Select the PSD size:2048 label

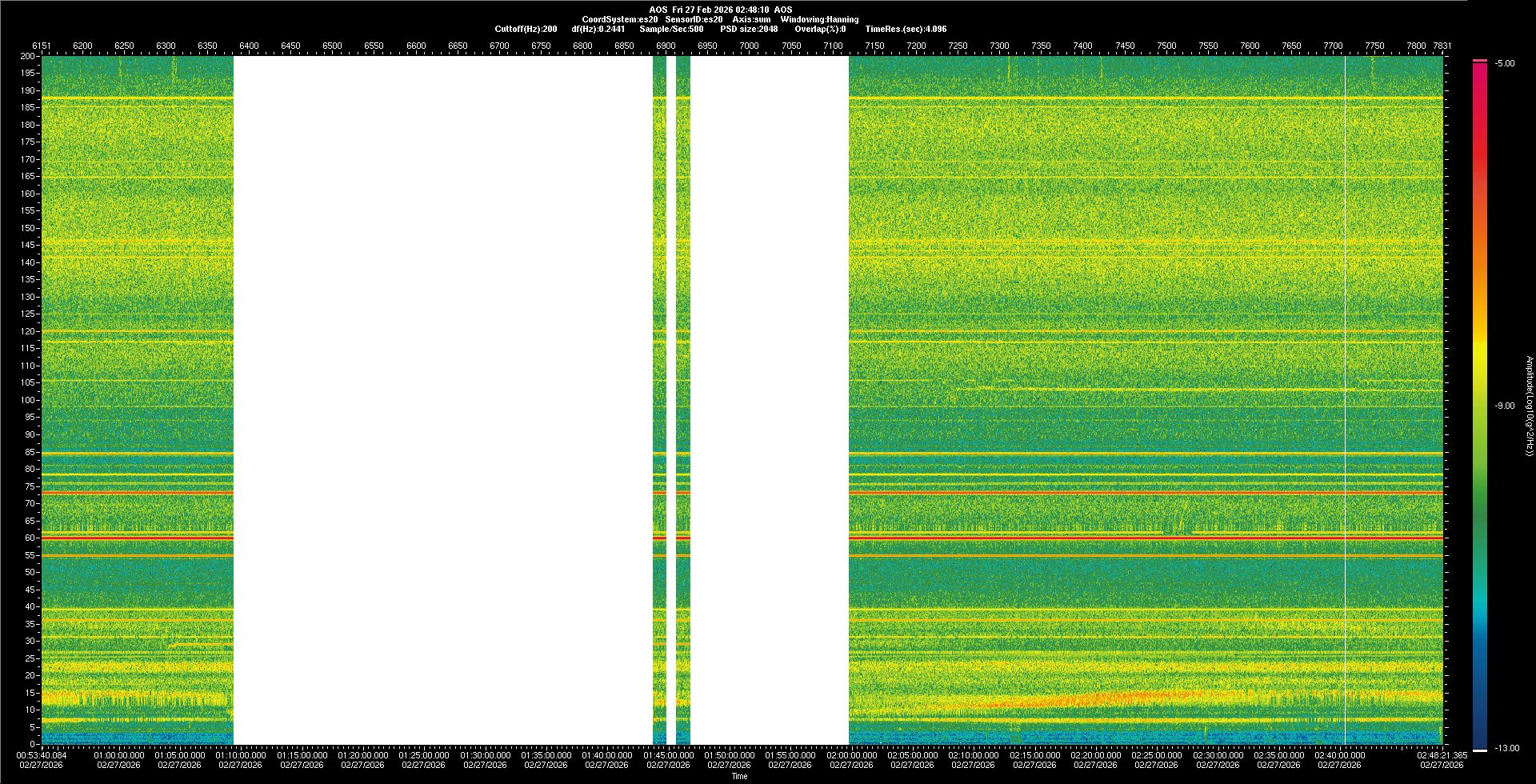[748, 29]
